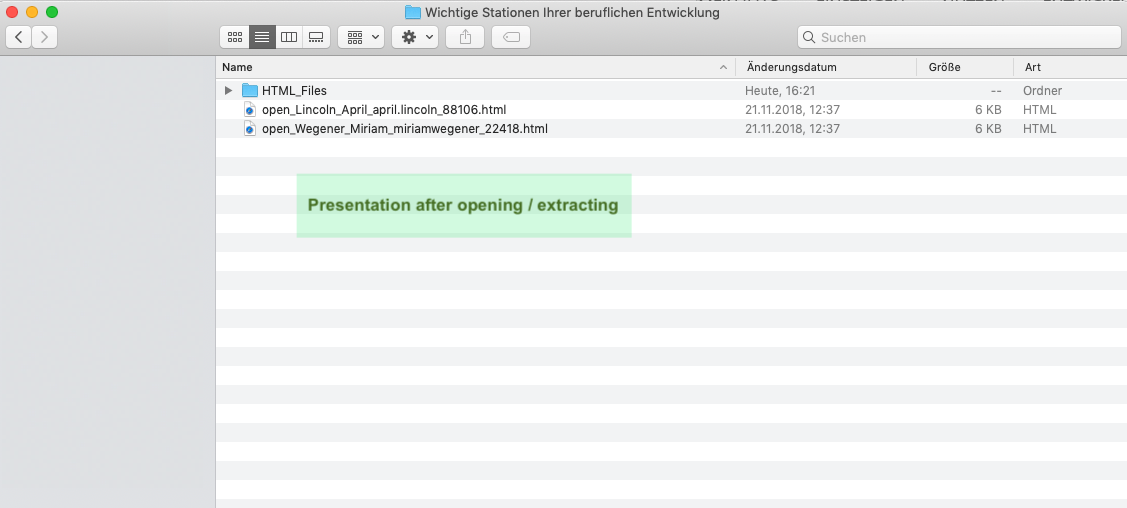
Task: Select open_Wegener_Miriam_miriamwegener_22418.html file
Action: click(404, 129)
